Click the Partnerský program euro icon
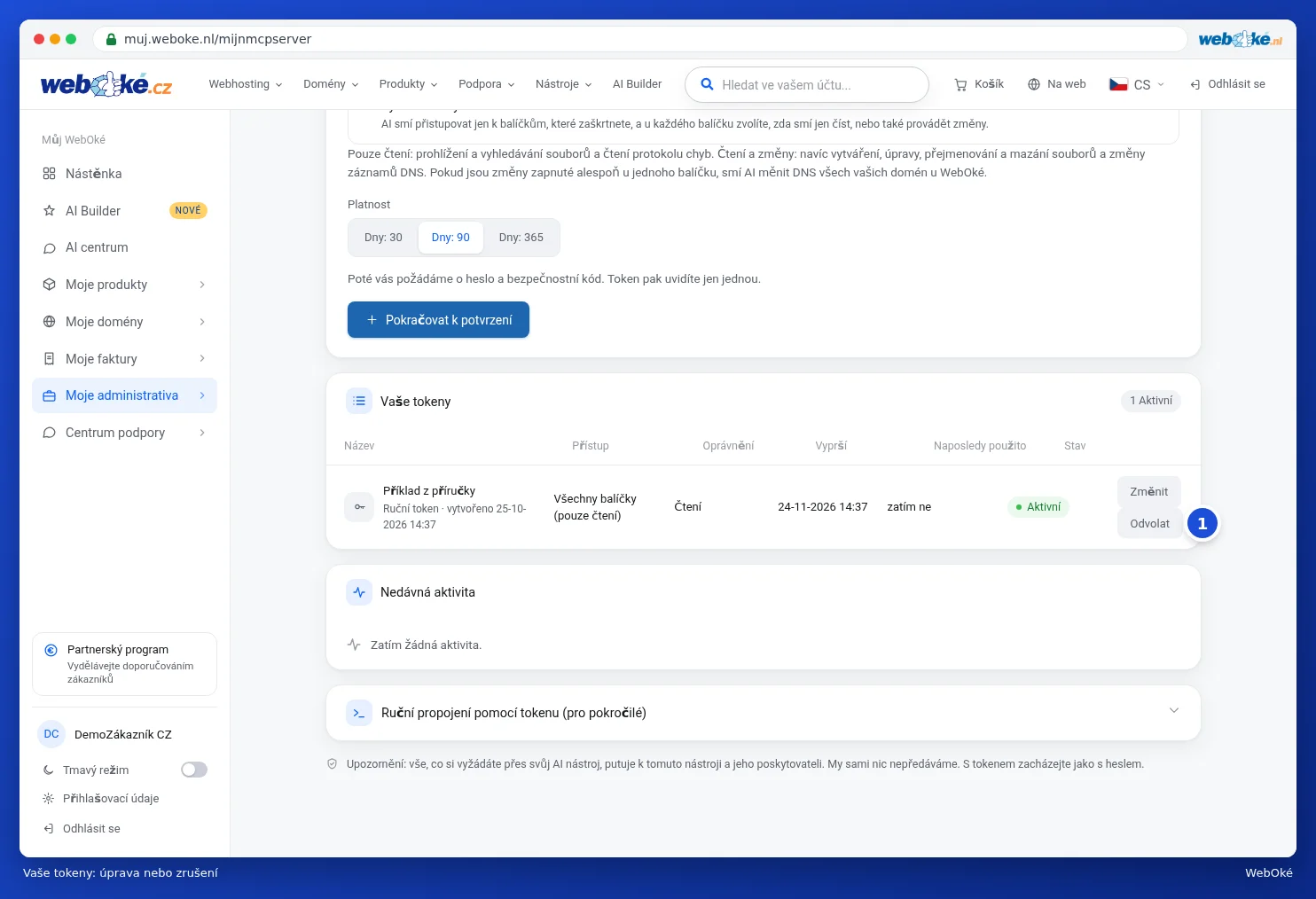Image resolution: width=1316 pixels, height=899 pixels. point(51,650)
